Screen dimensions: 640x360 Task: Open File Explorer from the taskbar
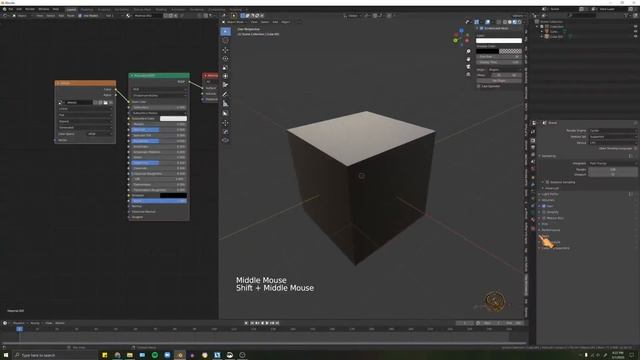[x=130, y=355]
